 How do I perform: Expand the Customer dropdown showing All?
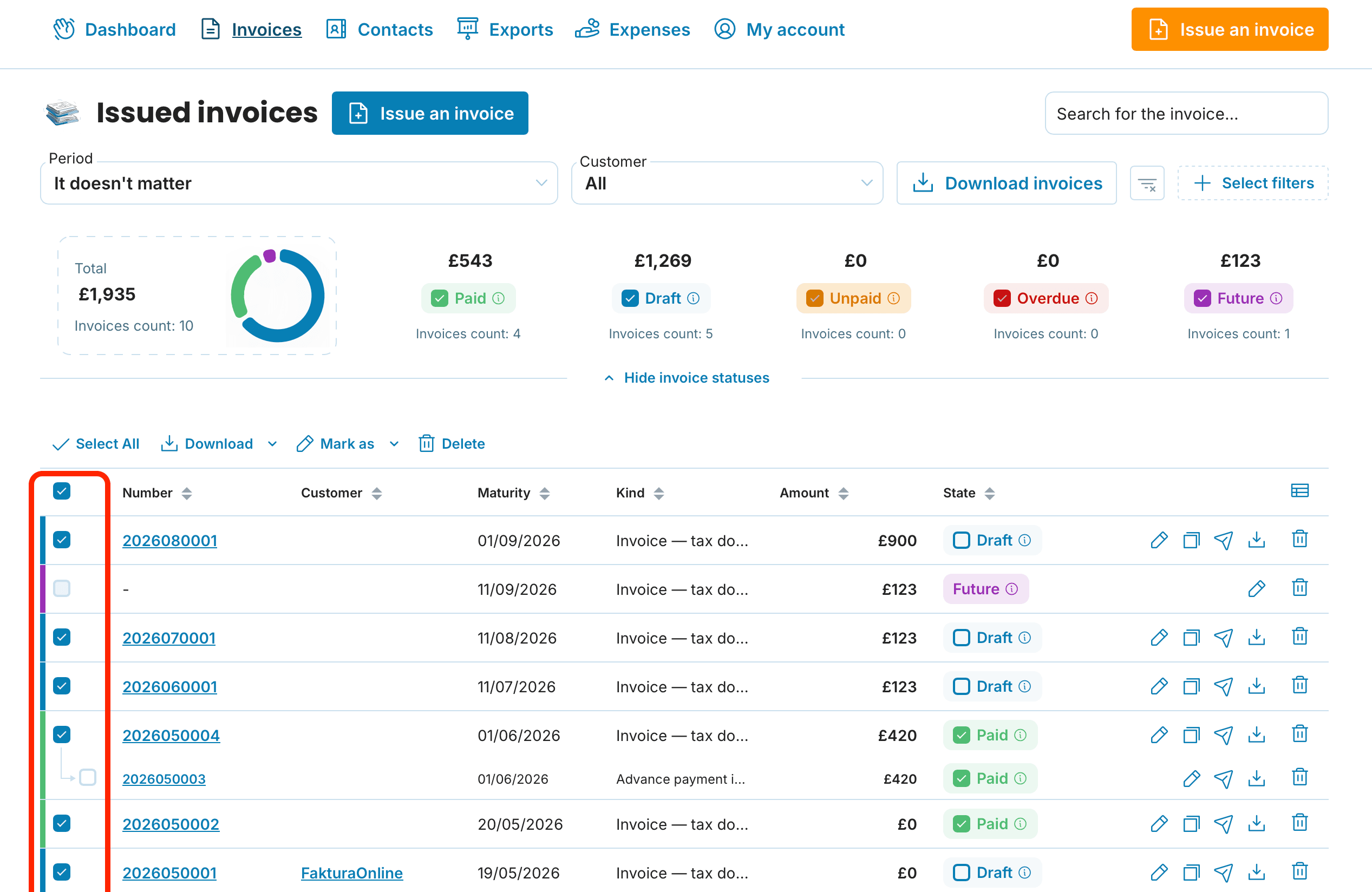pyautogui.click(x=727, y=183)
